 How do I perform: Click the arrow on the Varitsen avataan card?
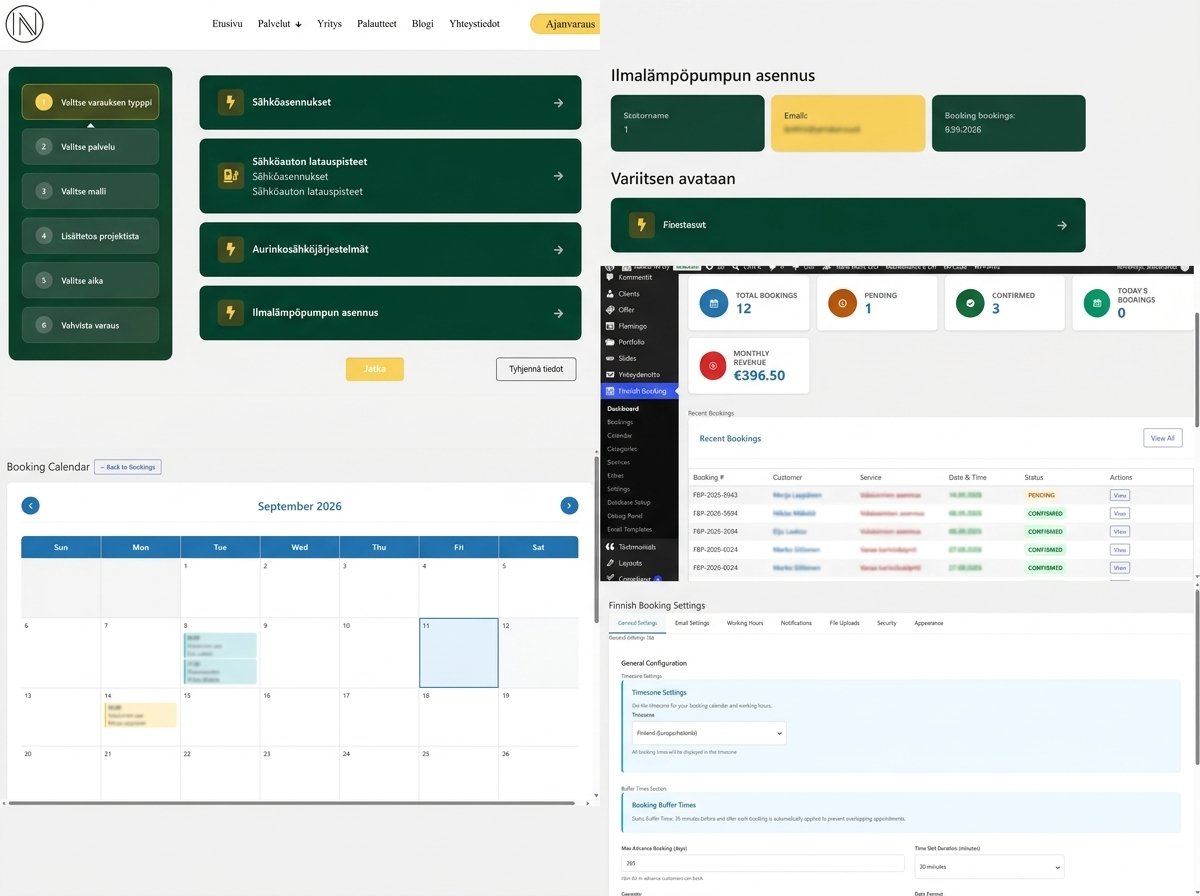(1062, 226)
